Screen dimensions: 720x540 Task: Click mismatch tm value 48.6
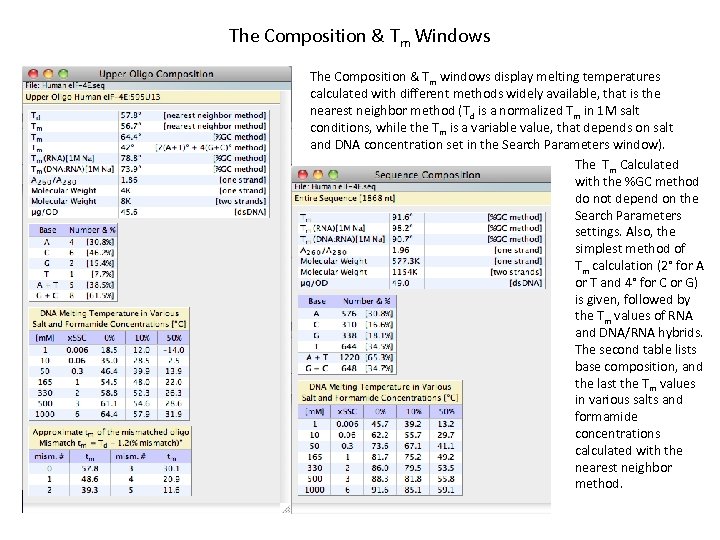[x=90, y=479]
